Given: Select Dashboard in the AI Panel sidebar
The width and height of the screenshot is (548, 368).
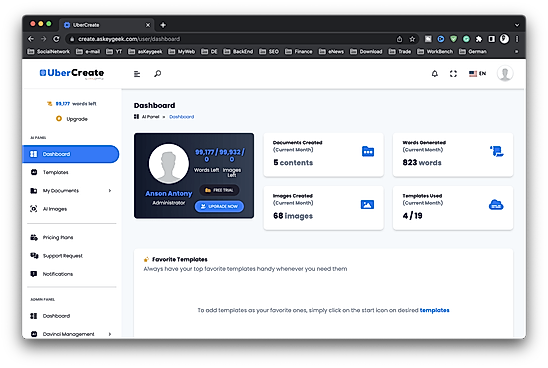Looking at the screenshot, I should click(71, 154).
